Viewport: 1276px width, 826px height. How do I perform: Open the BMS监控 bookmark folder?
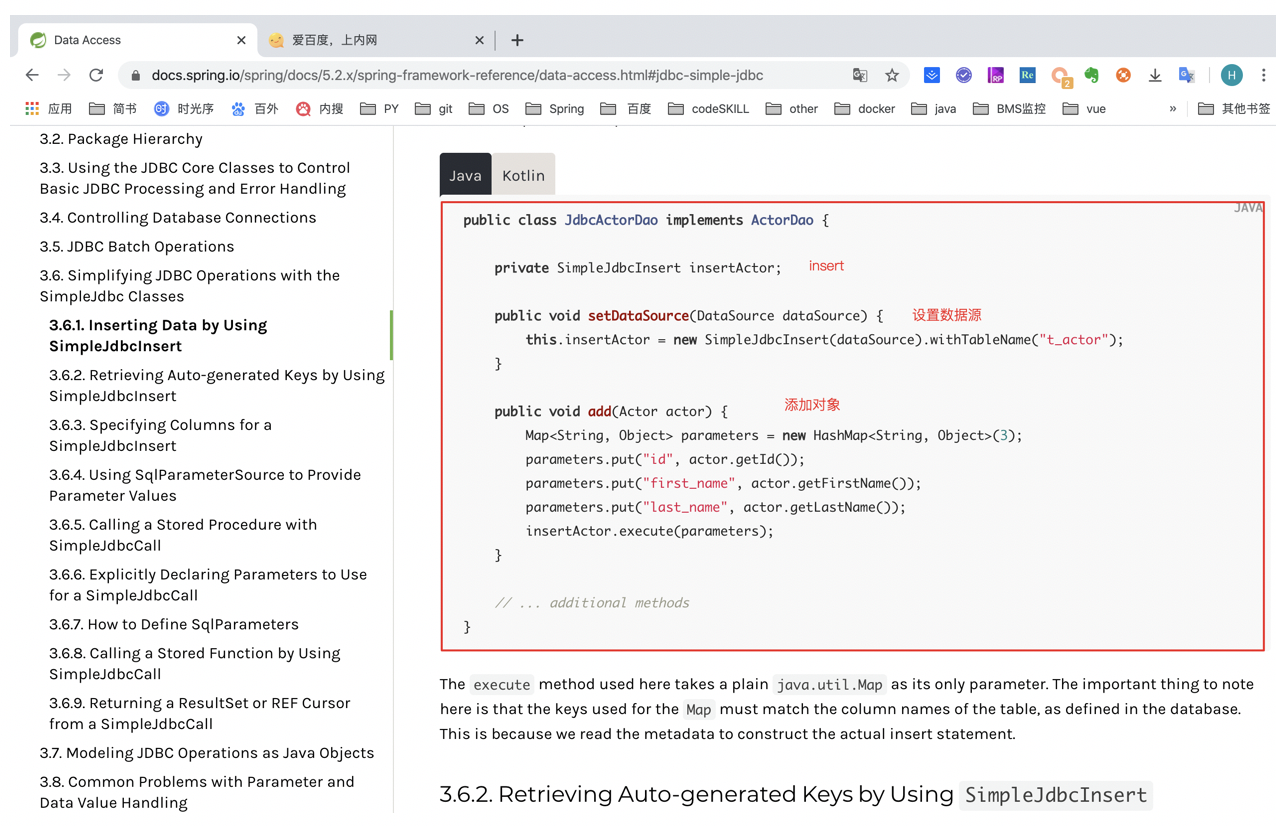pos(1008,108)
